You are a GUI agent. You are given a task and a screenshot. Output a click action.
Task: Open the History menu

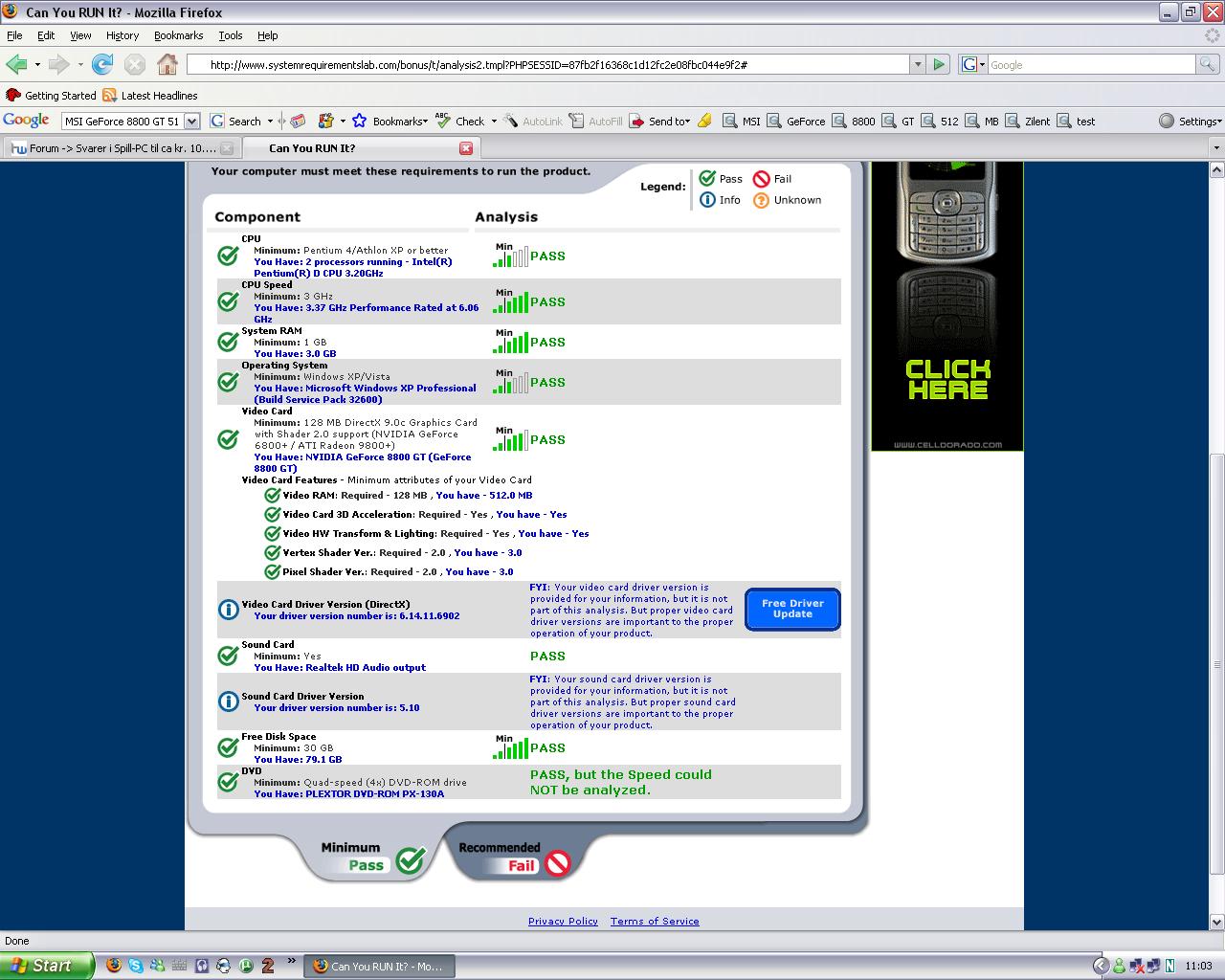(x=122, y=35)
